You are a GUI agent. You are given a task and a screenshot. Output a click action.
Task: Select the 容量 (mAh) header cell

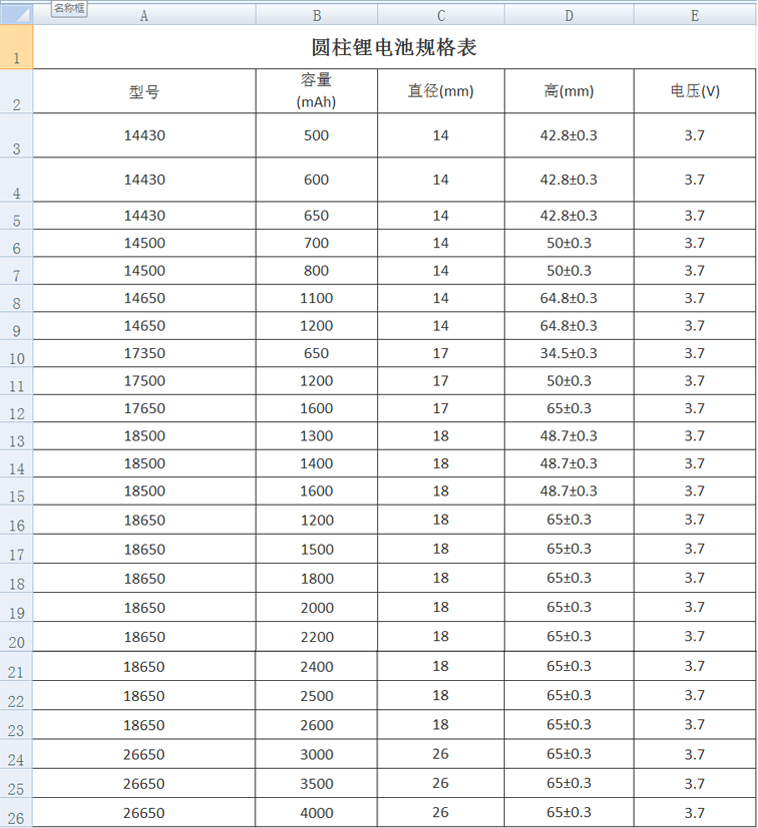click(x=316, y=91)
